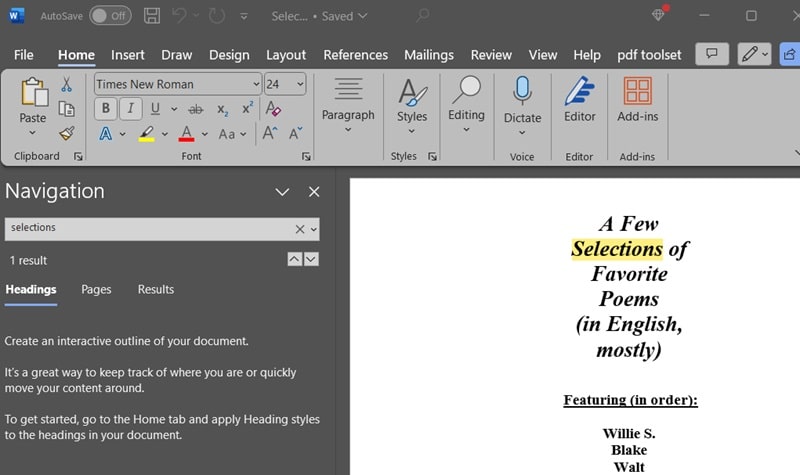The height and width of the screenshot is (475, 800).
Task: Click the search magnifier in the title bar
Action: (422, 16)
